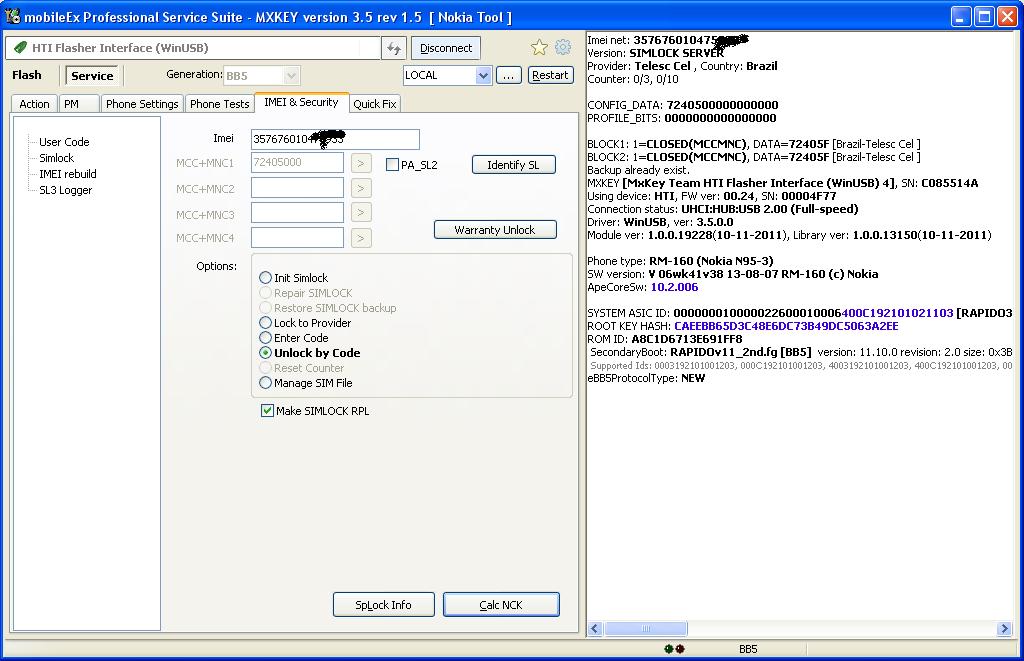
Task: Click the MCC+MNC4 input field
Action: [x=297, y=238]
